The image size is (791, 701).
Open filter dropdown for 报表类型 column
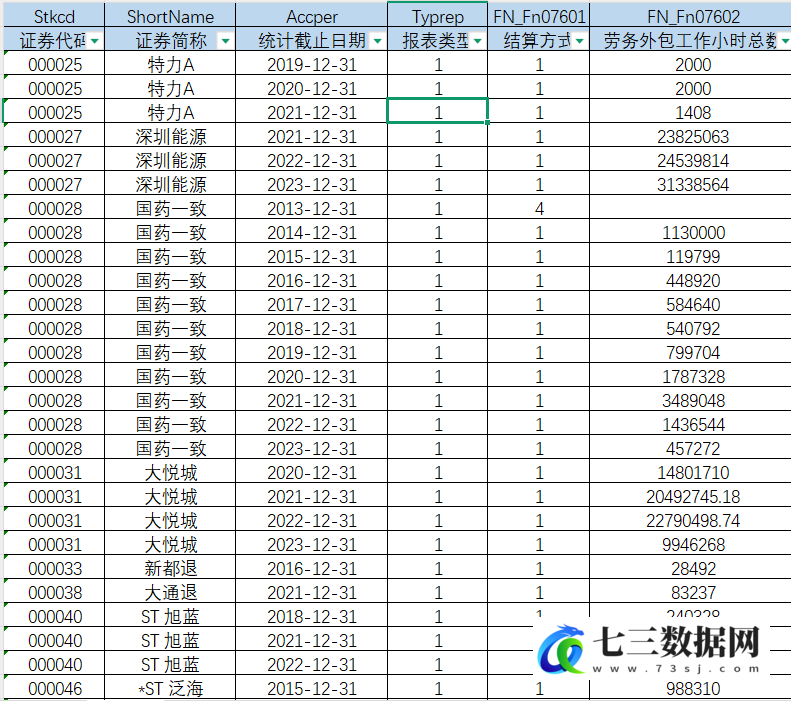coord(477,41)
